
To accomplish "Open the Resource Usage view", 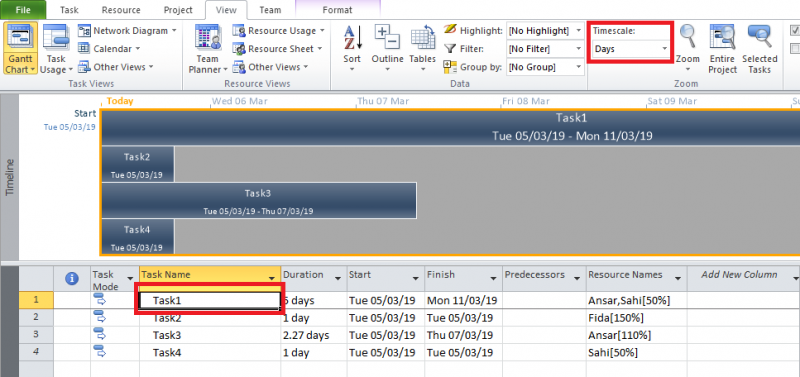I will coord(278,31).
